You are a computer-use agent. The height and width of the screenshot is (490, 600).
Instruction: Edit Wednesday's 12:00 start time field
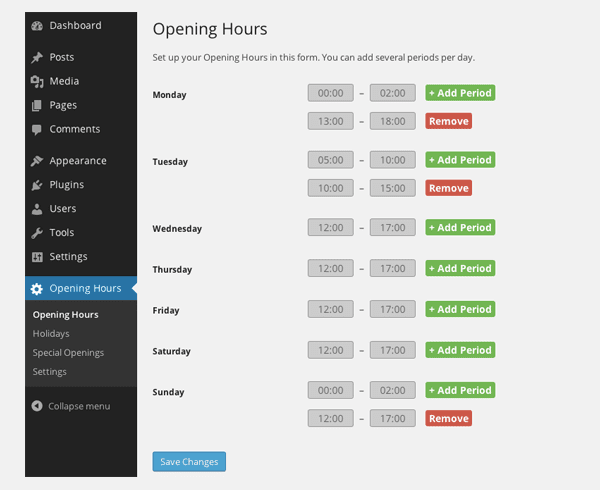(331, 228)
